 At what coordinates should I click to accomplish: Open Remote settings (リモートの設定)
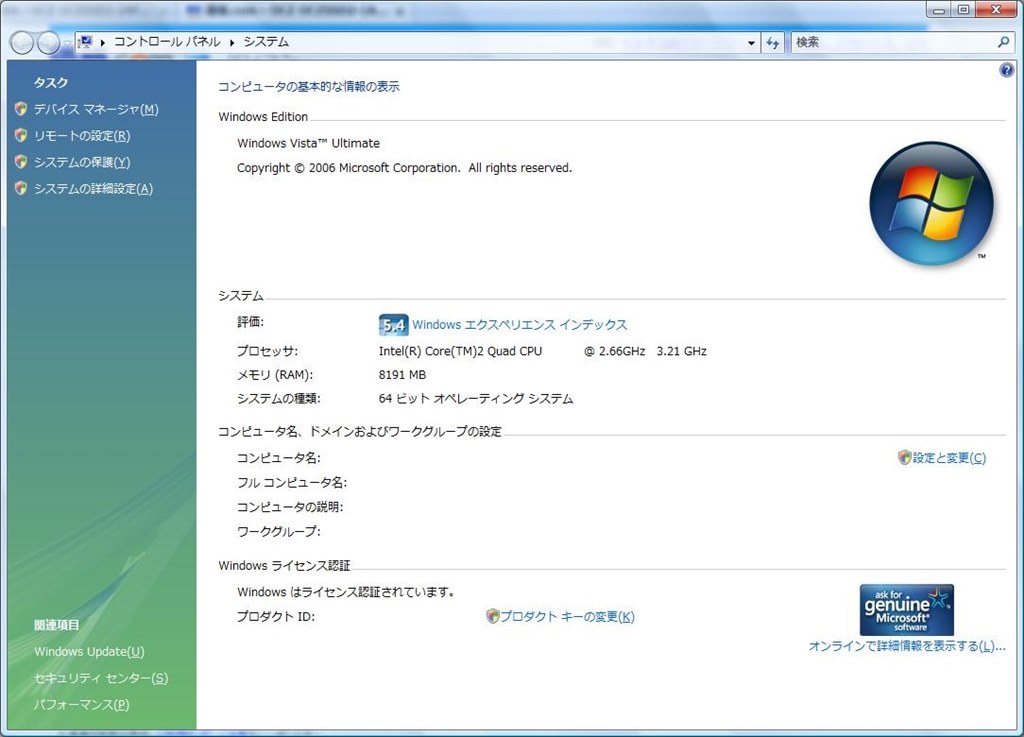tap(82, 136)
